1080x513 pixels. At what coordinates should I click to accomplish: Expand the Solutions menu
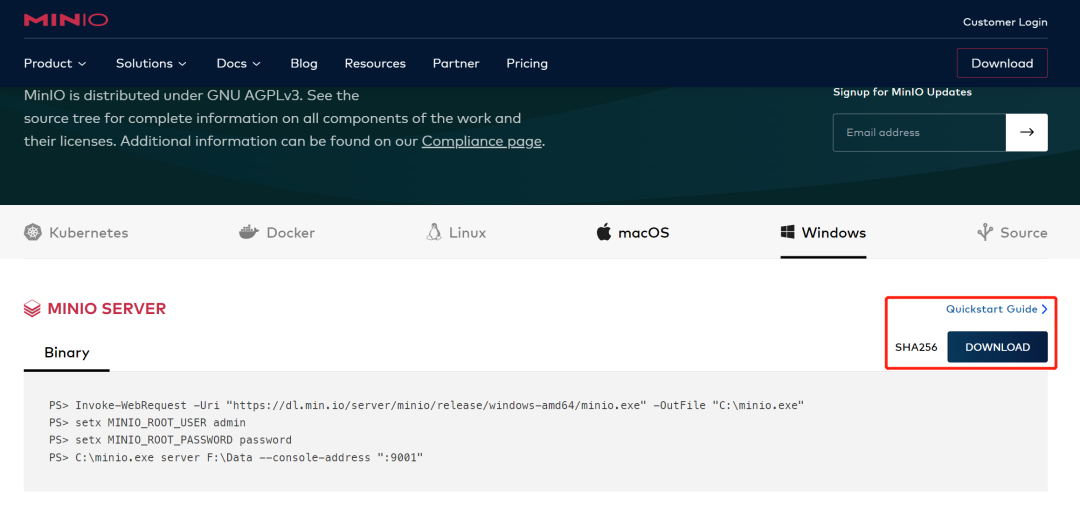(151, 63)
